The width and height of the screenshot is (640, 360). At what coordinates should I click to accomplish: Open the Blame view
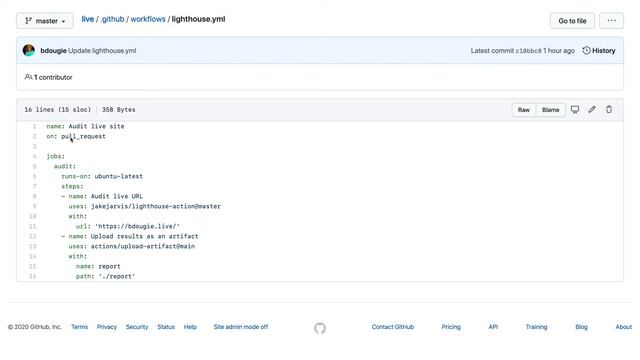(550, 110)
